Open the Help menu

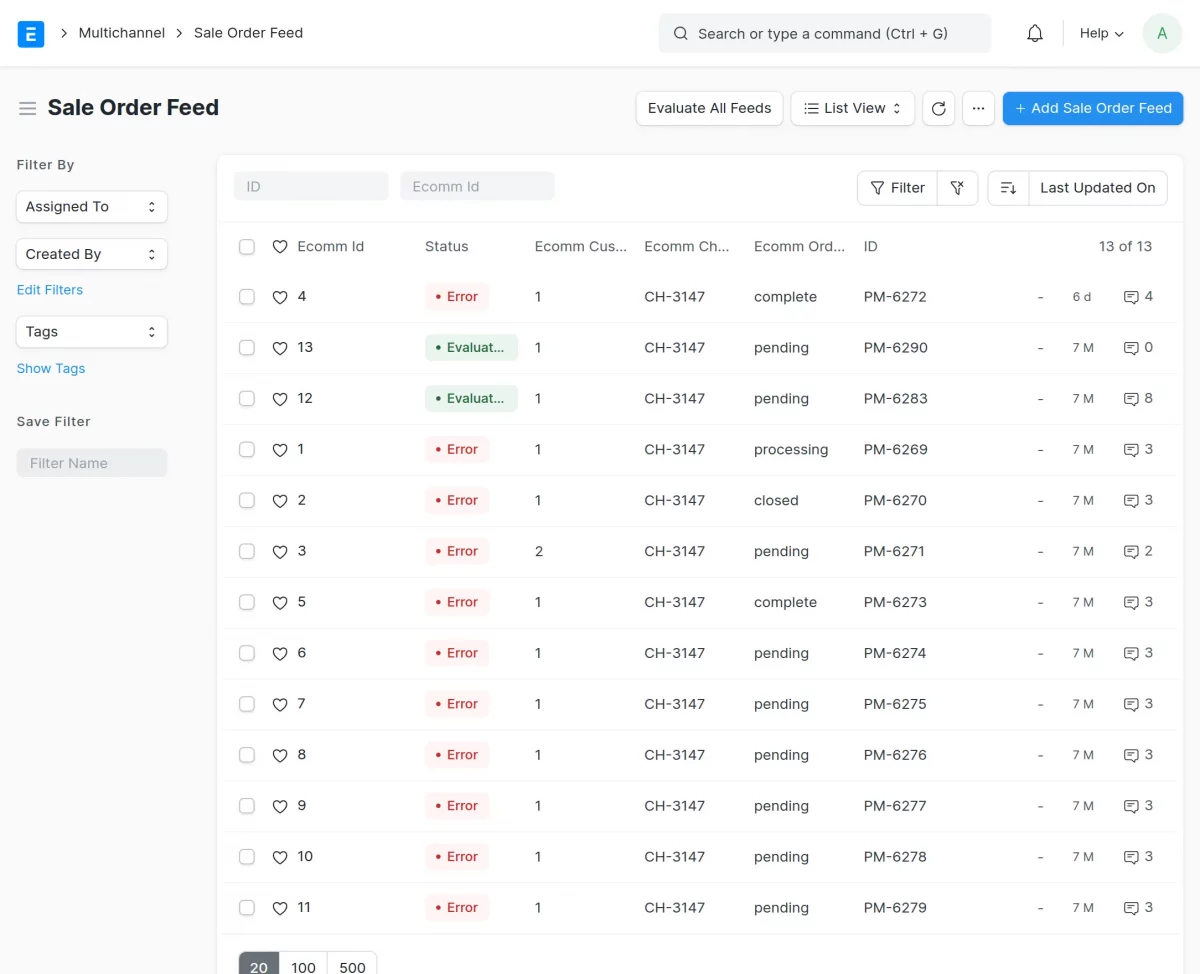[1100, 33]
